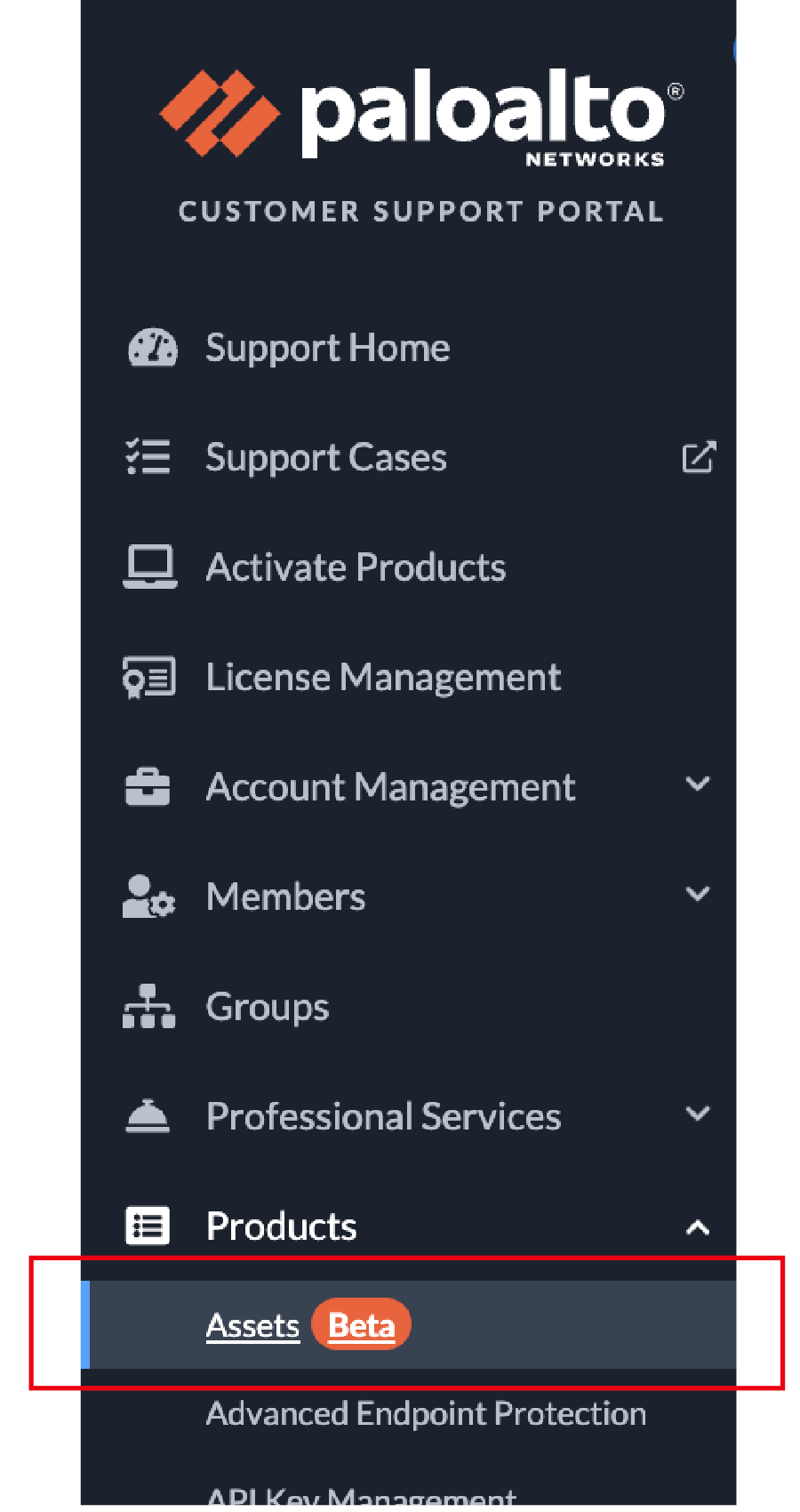
Task: Click the Palo Alto Networks logo
Action: pyautogui.click(x=420, y=117)
